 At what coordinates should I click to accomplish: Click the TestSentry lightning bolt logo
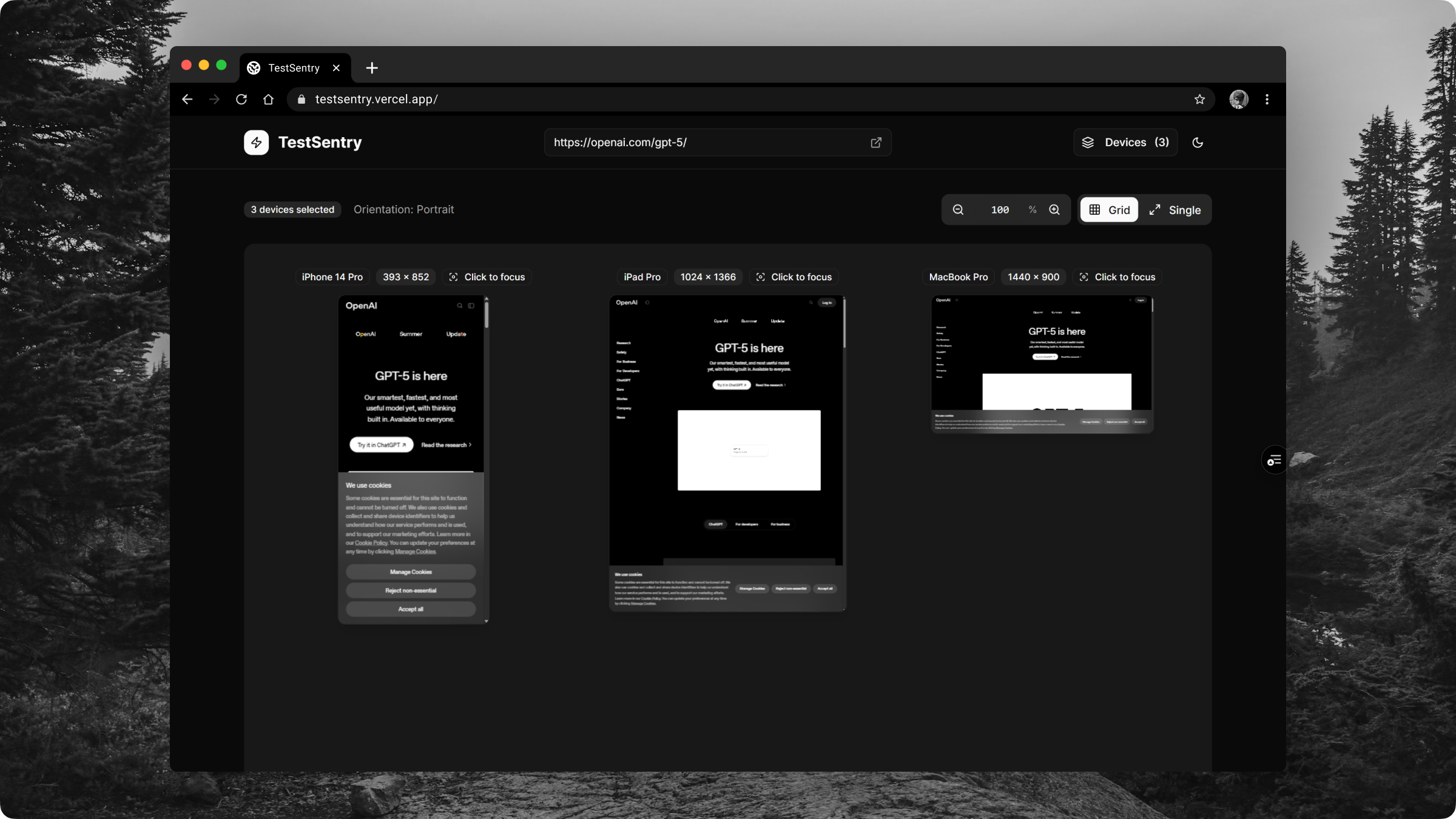(x=256, y=143)
